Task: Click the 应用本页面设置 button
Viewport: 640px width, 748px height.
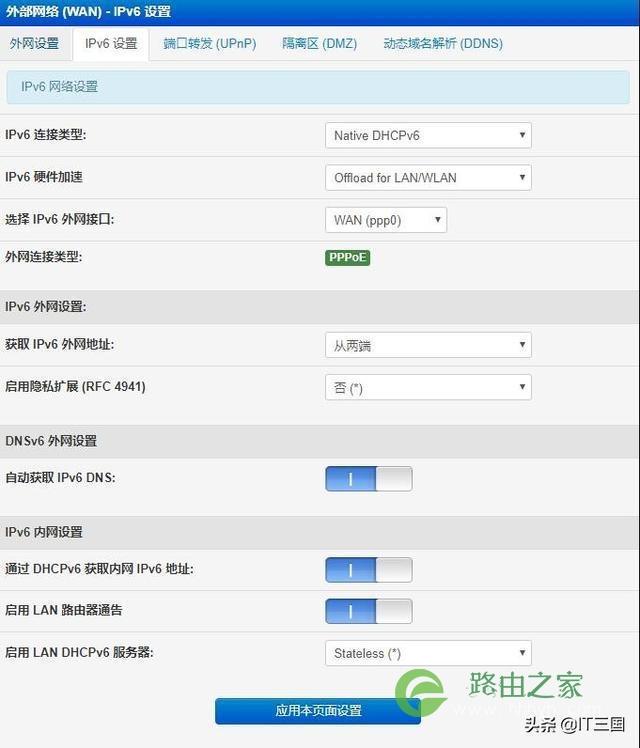Action: point(318,711)
